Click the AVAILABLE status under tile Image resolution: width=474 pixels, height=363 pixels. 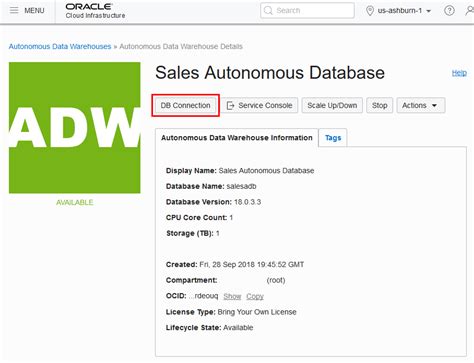[75, 202]
